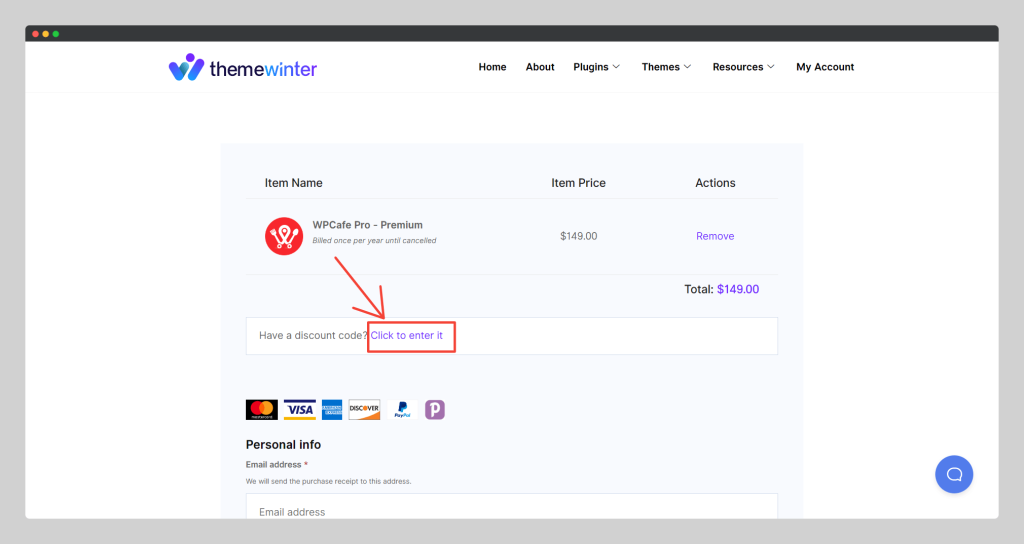Click 'Billed once per year until cancelled' note
The image size is (1024, 544).
[374, 240]
